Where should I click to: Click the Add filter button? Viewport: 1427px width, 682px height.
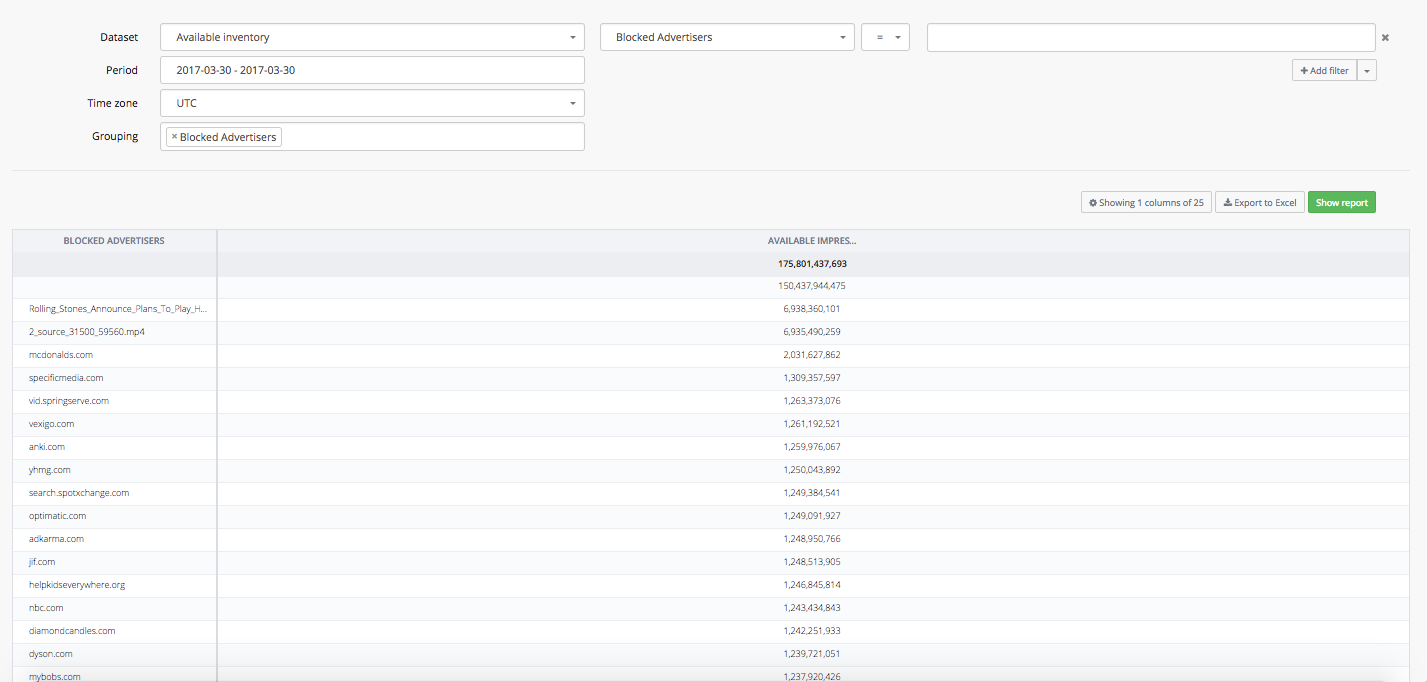[x=1324, y=70]
